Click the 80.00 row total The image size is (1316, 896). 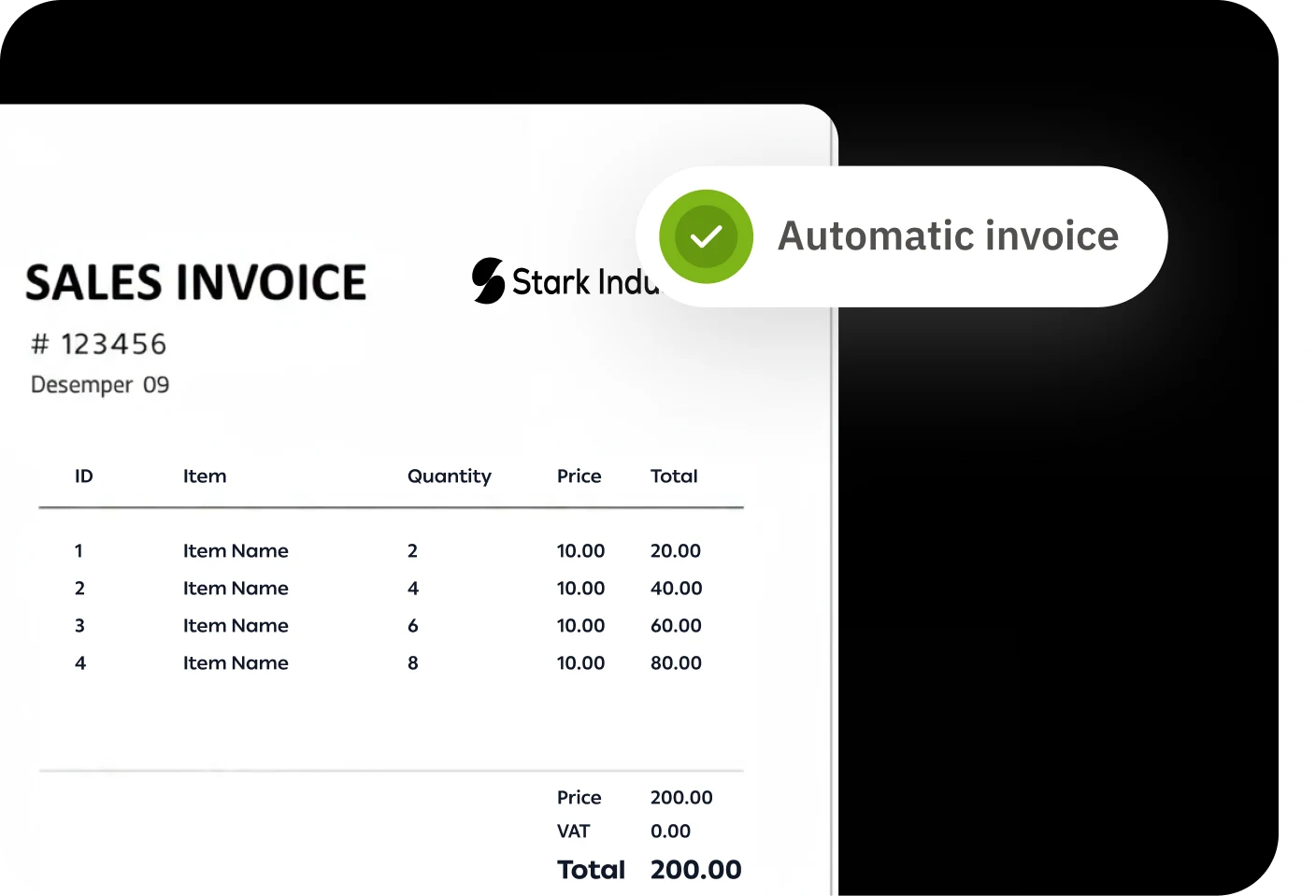pyautogui.click(x=676, y=663)
